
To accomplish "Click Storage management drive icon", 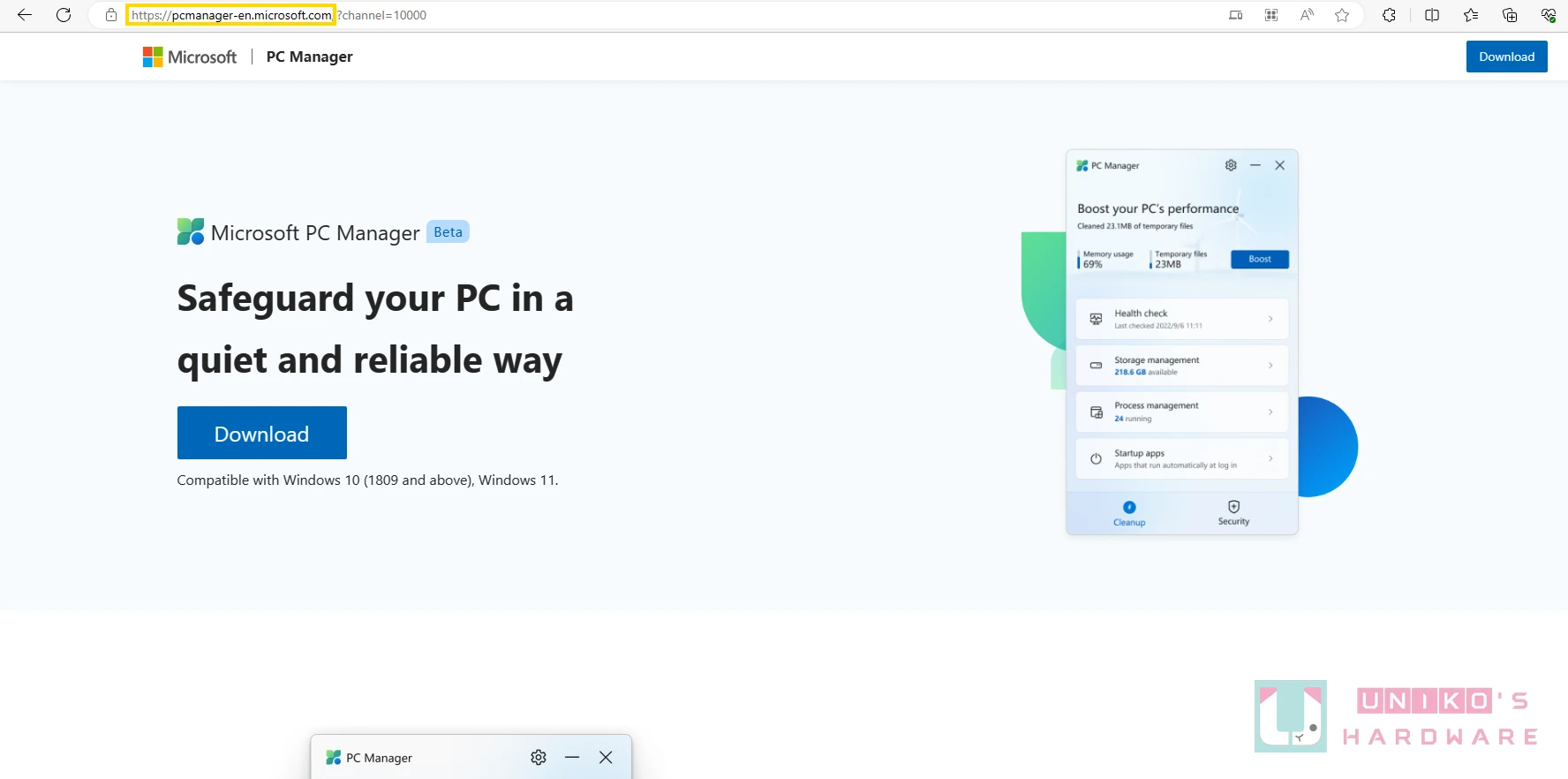I will (1096, 366).
